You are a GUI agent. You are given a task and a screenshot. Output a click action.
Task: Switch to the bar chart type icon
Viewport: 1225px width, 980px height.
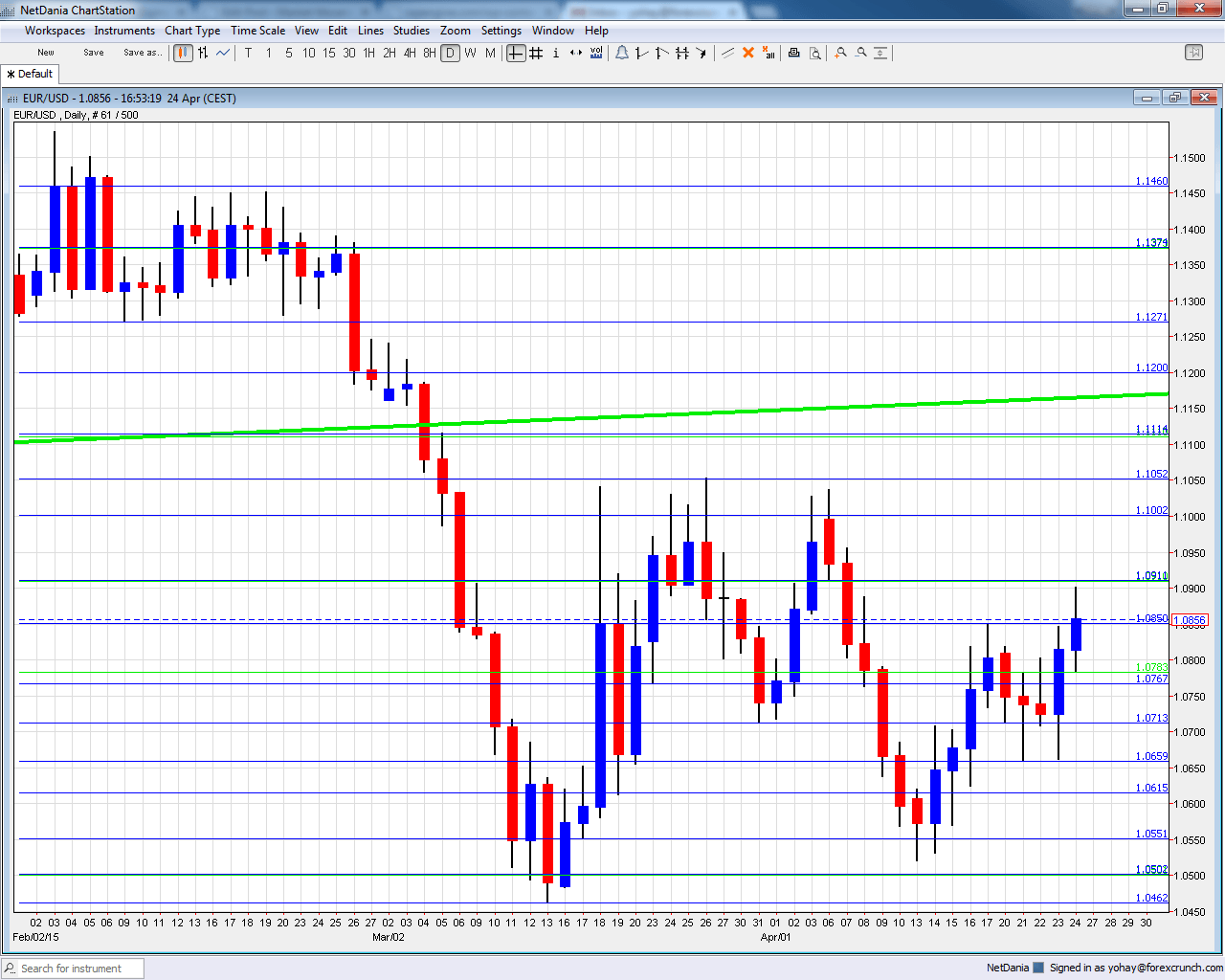click(203, 53)
